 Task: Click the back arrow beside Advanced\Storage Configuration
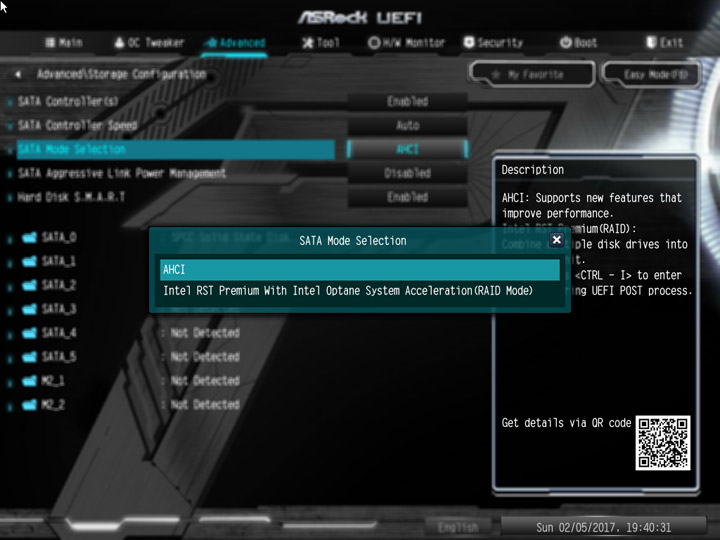[17, 74]
